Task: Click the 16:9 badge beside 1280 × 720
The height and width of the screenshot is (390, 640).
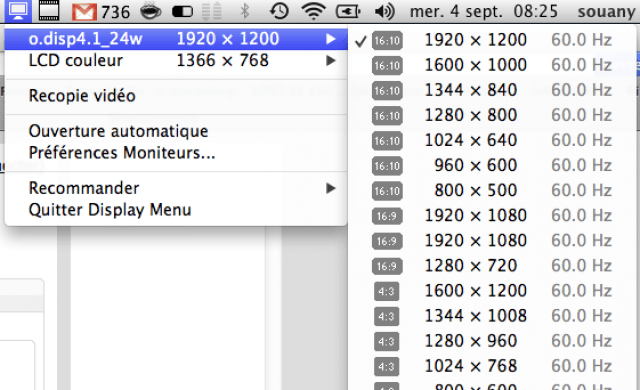Action: coord(387,266)
